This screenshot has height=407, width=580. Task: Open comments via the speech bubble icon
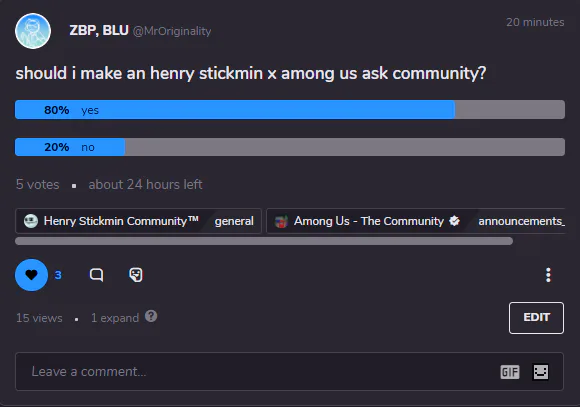(x=97, y=275)
